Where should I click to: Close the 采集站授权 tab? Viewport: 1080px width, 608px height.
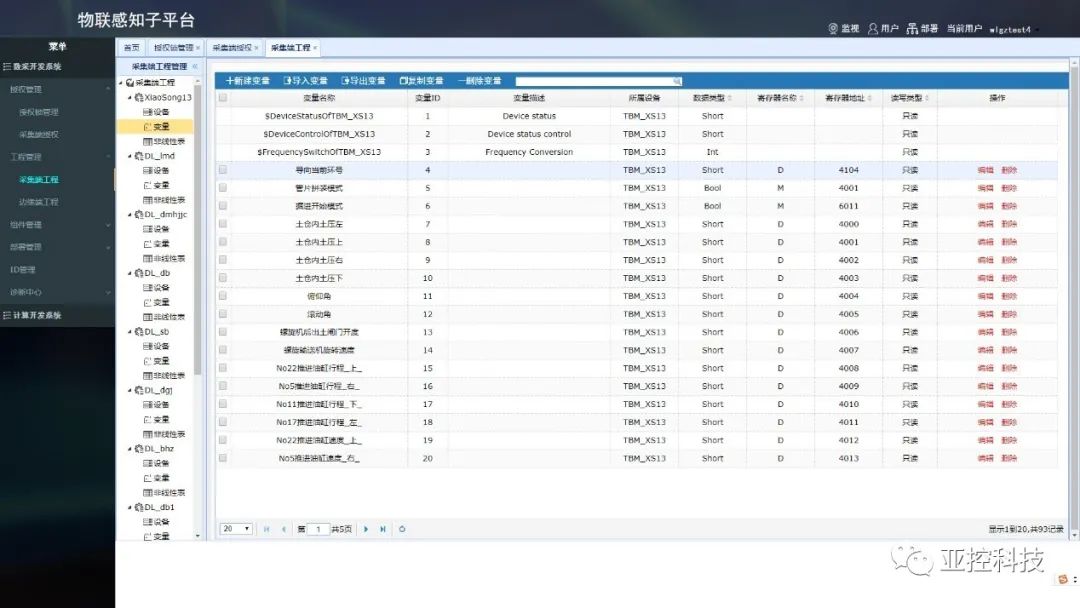[x=256, y=48]
